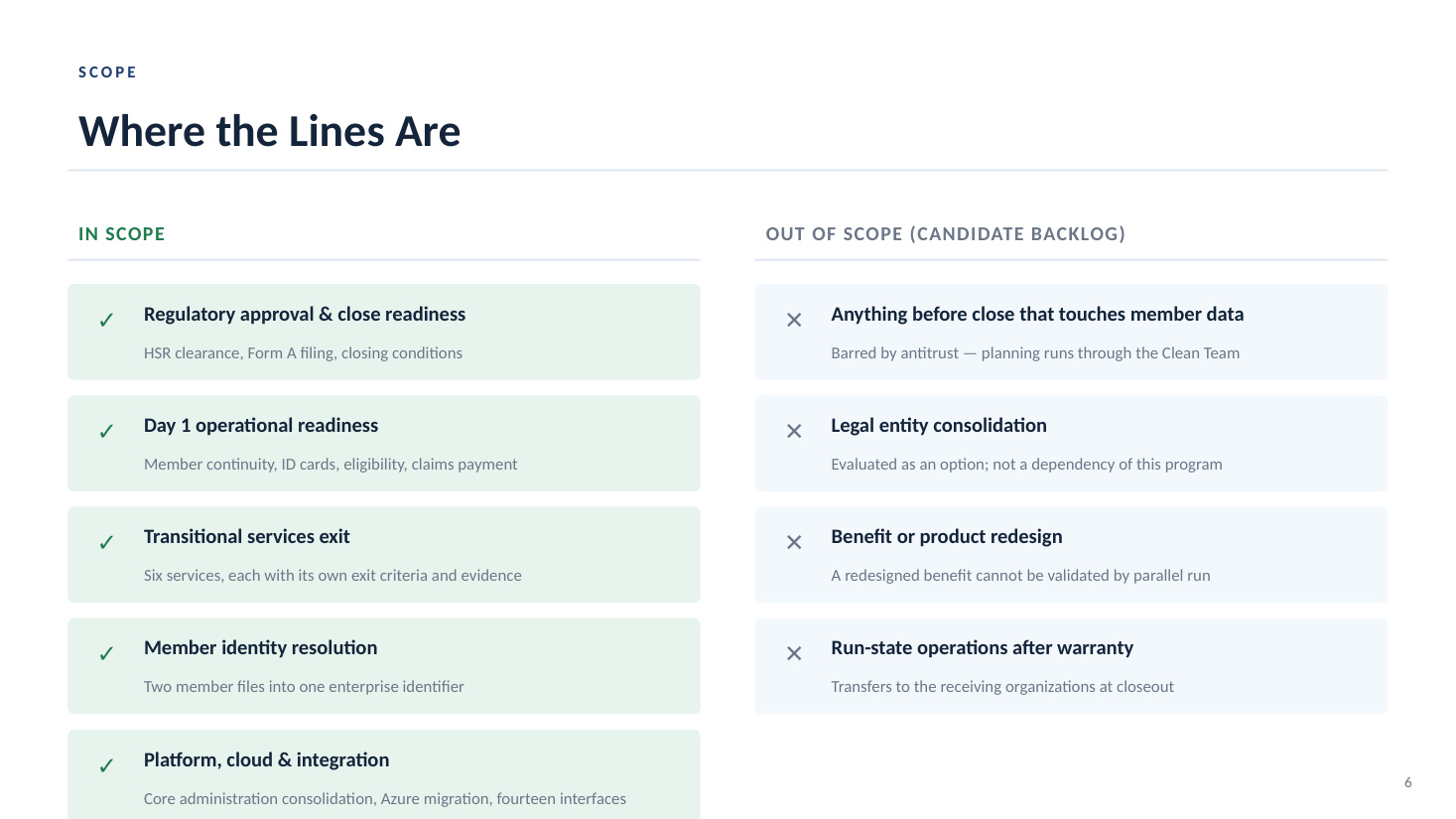The image size is (1456, 819).
Task: Select the checkmark for Transitional services exit
Action: pyautogui.click(x=106, y=542)
